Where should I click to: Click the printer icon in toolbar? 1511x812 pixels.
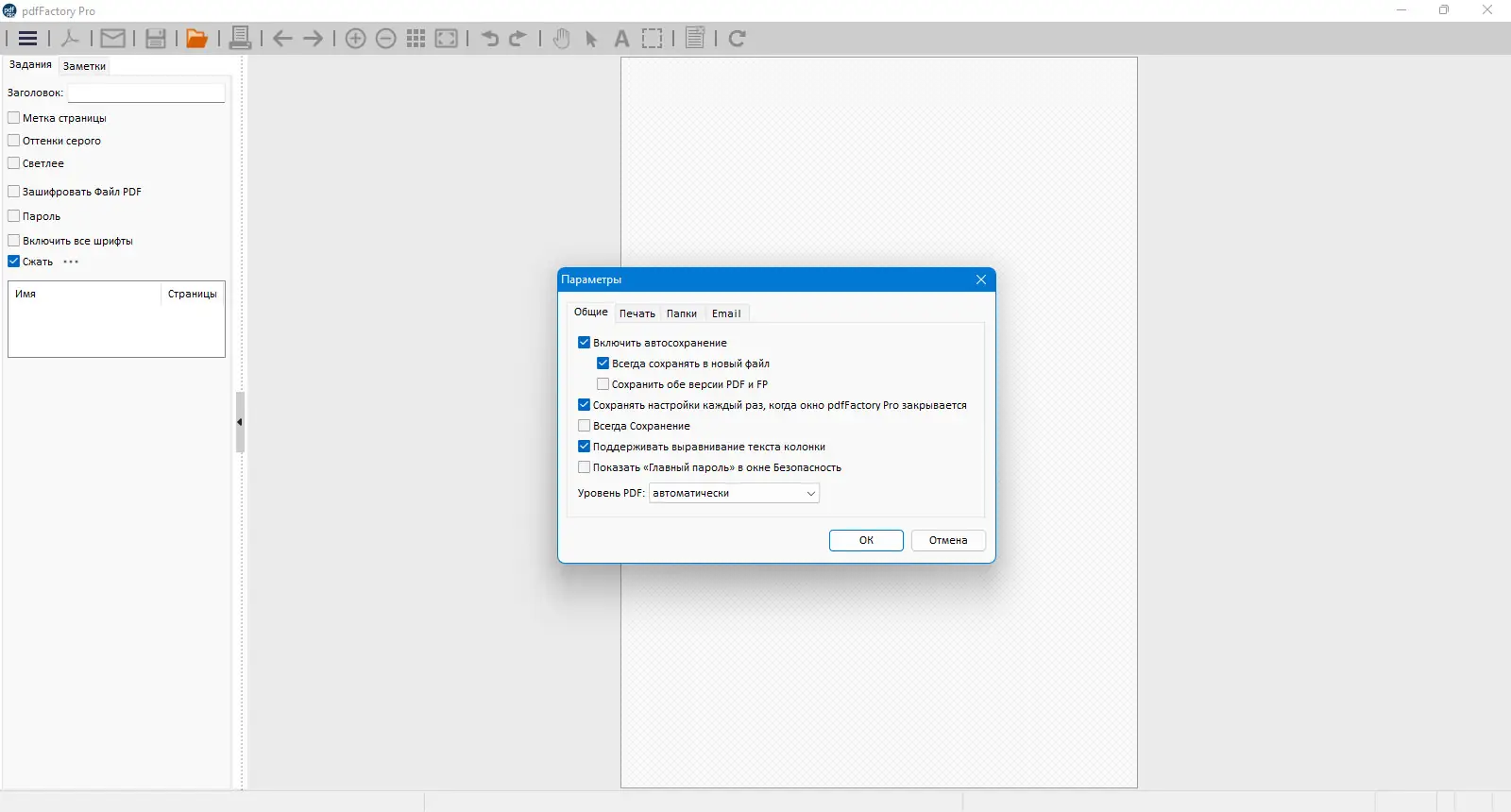pos(240,39)
